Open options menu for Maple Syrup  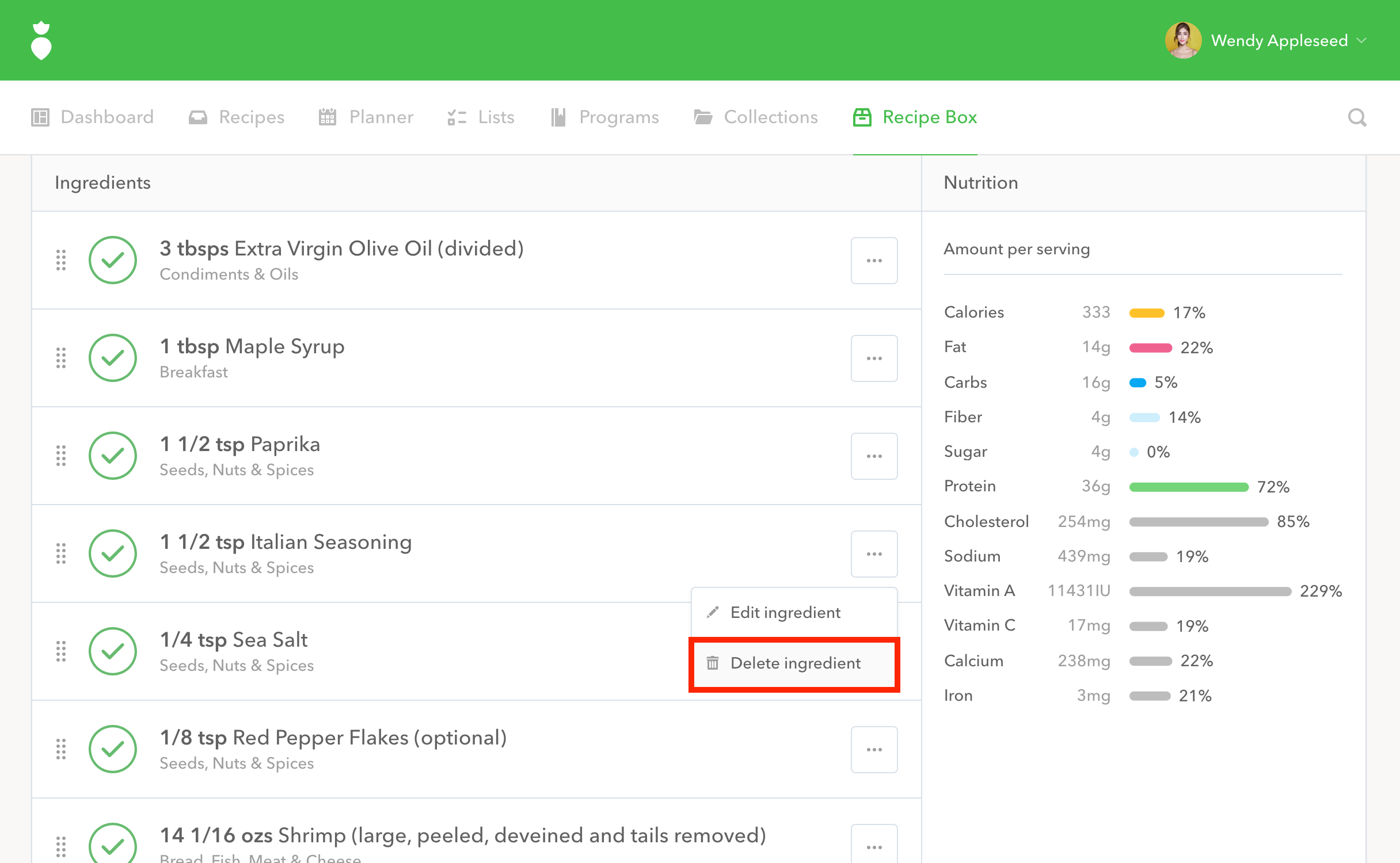pos(874,358)
